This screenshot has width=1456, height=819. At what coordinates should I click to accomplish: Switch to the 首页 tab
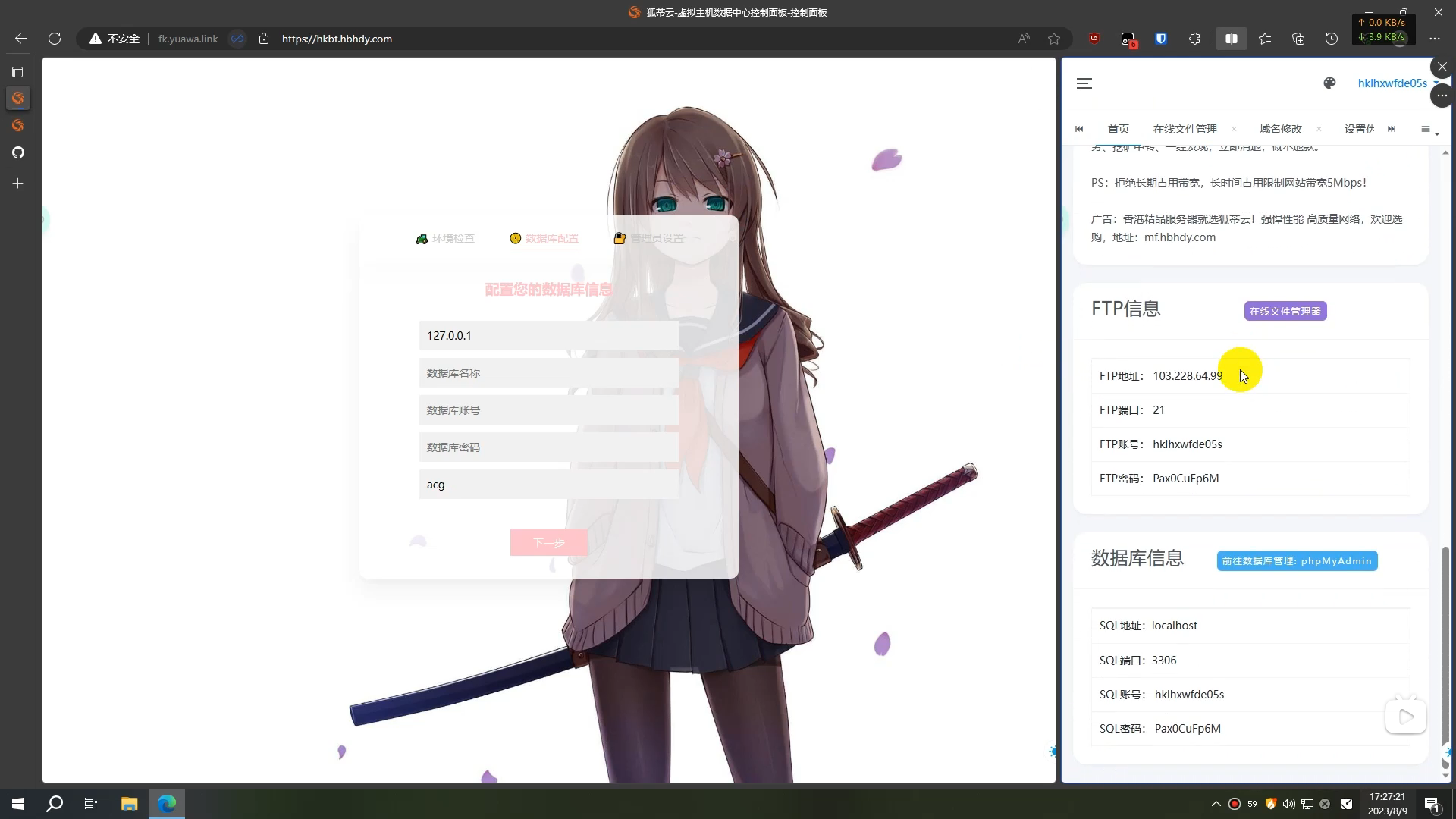pyautogui.click(x=1118, y=129)
